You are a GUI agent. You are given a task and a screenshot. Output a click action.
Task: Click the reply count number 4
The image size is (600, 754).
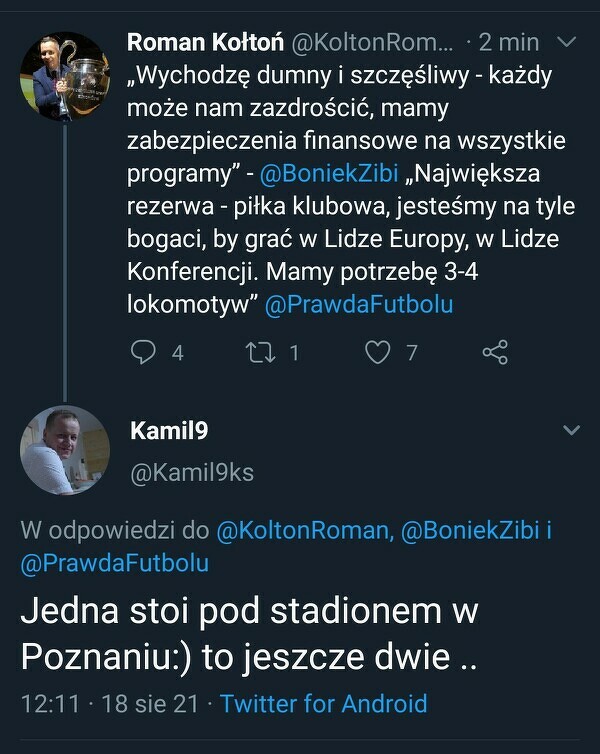(177, 352)
